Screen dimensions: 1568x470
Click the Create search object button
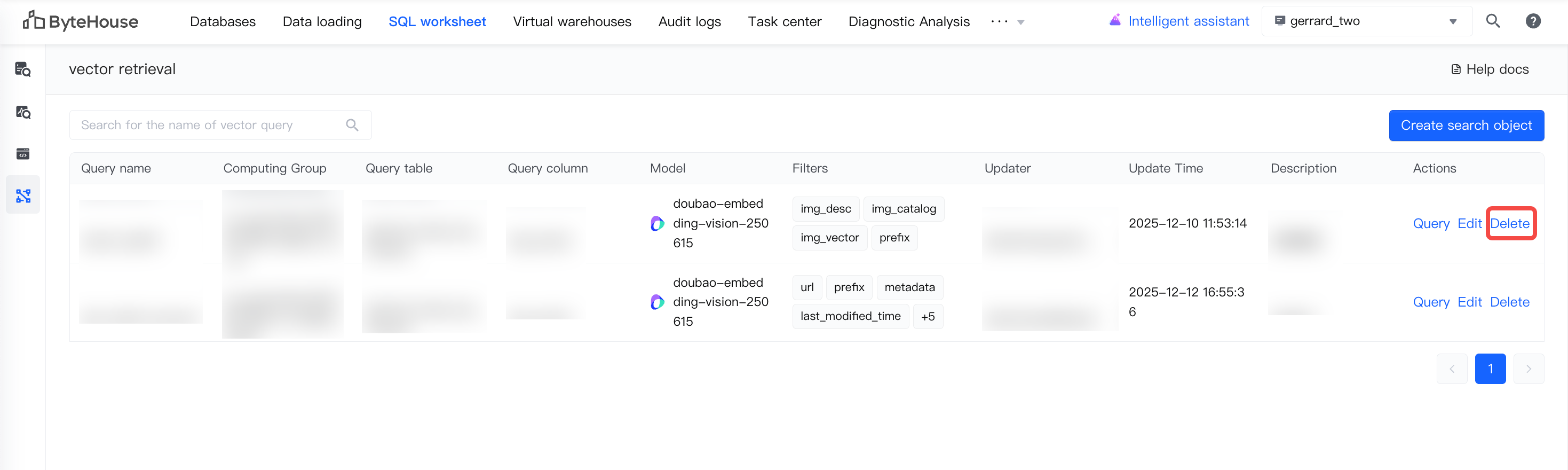pos(1466,126)
